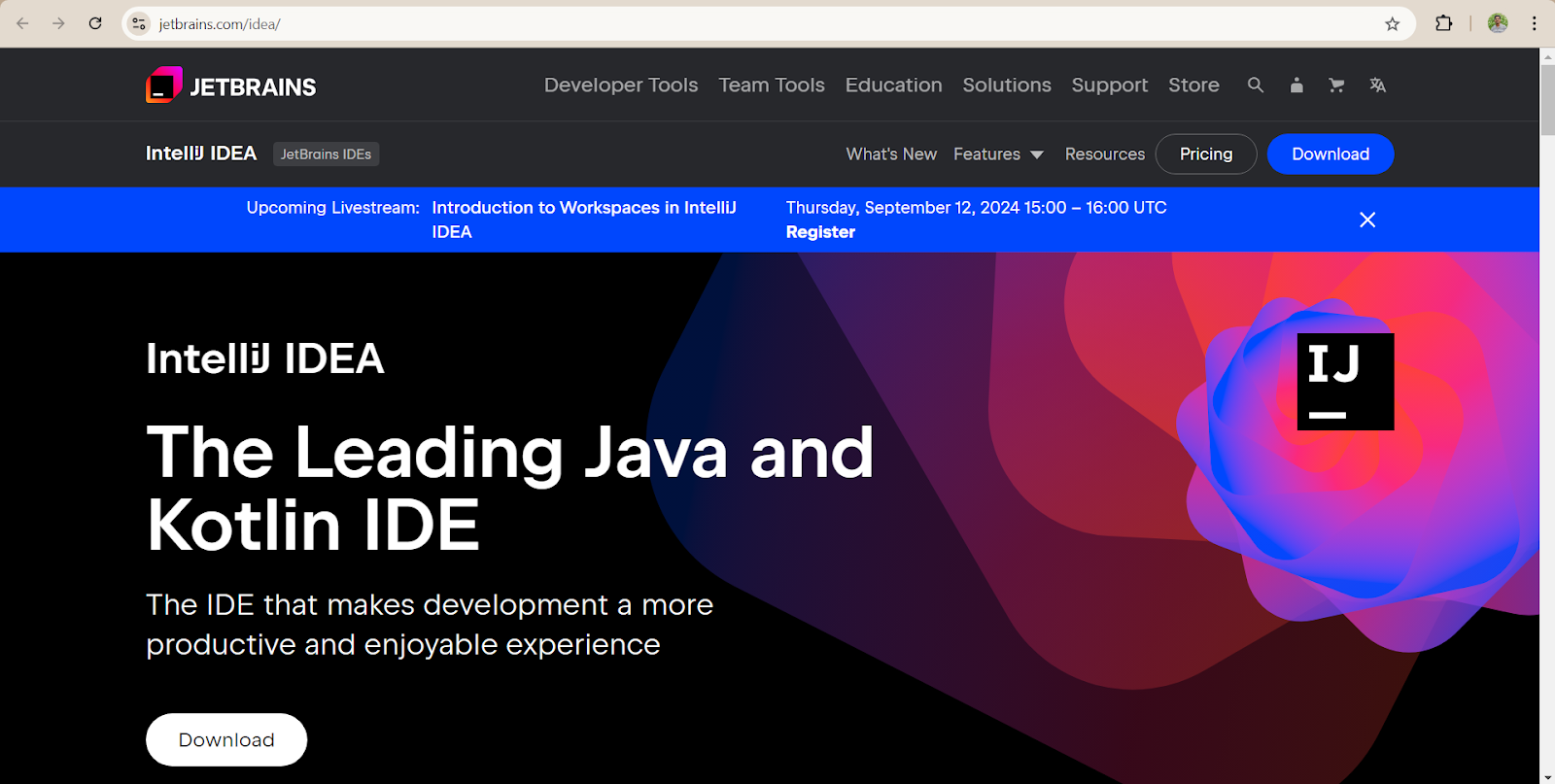This screenshot has height=784, width=1555.
Task: Bookmark this page with star icon
Action: point(1393,23)
